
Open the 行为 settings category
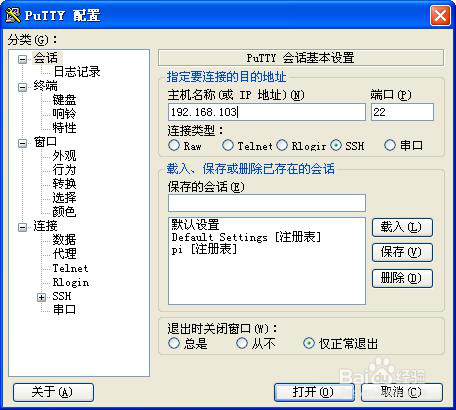click(x=64, y=170)
